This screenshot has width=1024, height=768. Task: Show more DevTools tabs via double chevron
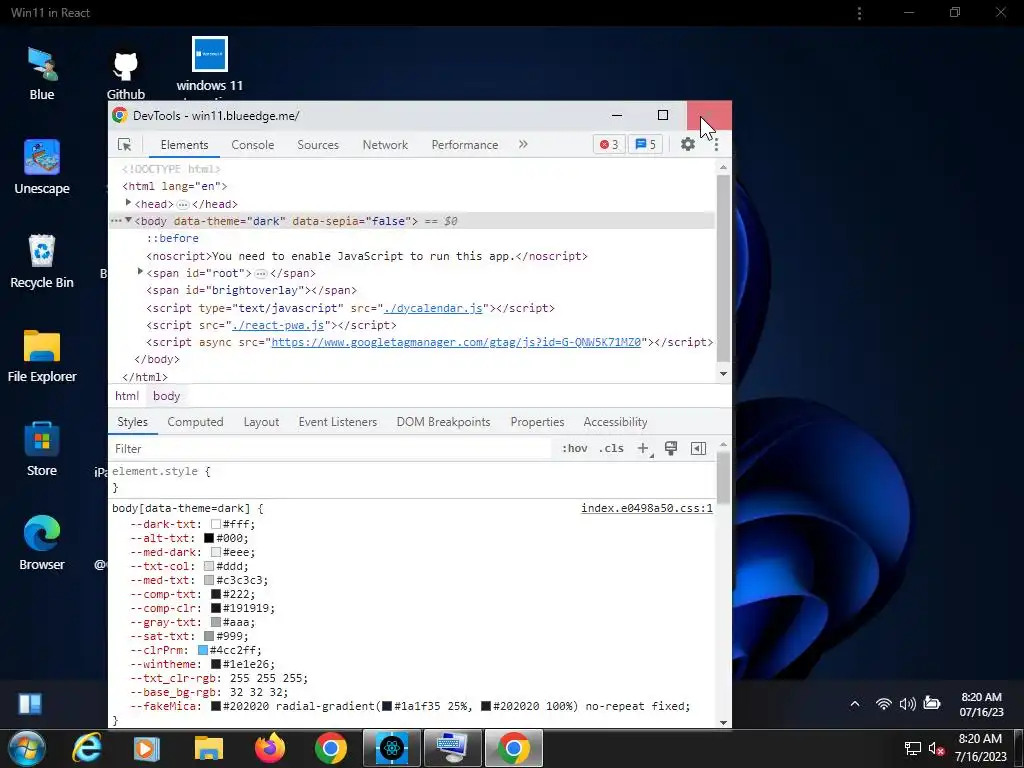pos(523,144)
